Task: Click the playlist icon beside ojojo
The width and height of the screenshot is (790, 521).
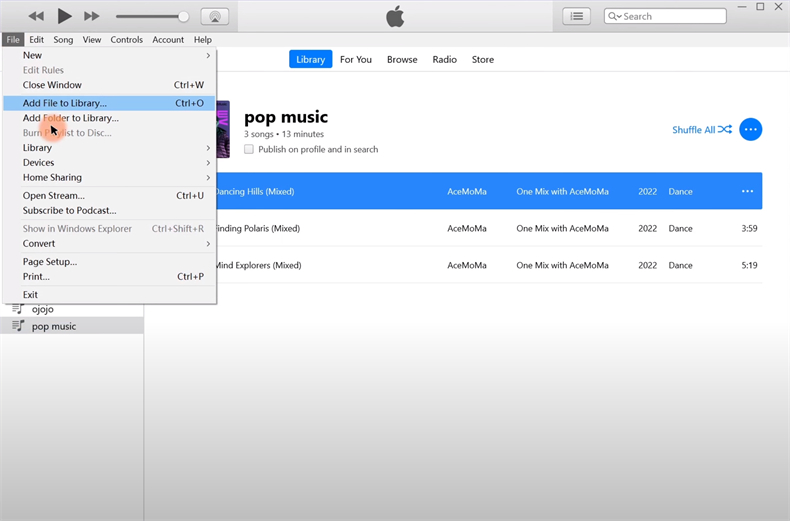Action: (18, 309)
